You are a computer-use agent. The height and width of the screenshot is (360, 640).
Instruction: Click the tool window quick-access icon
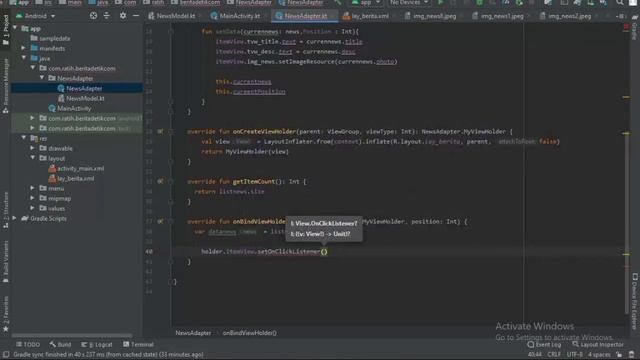[x=6, y=355]
